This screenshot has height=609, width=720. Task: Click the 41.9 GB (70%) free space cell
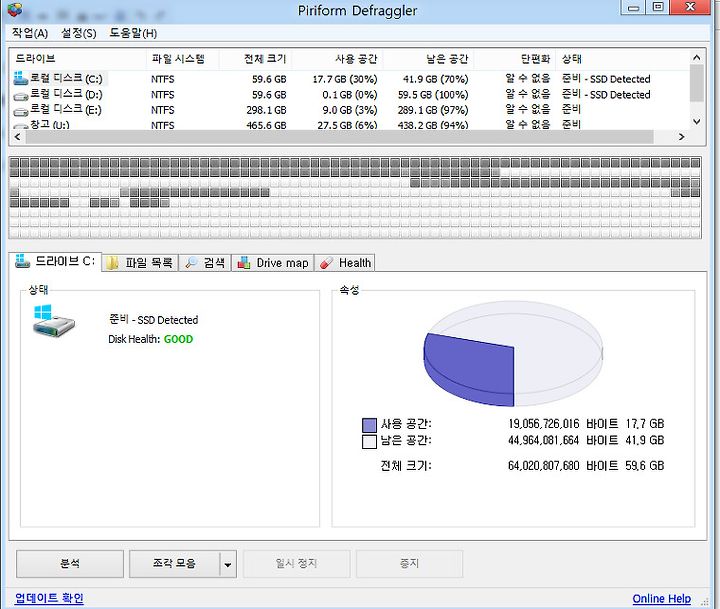pos(435,79)
